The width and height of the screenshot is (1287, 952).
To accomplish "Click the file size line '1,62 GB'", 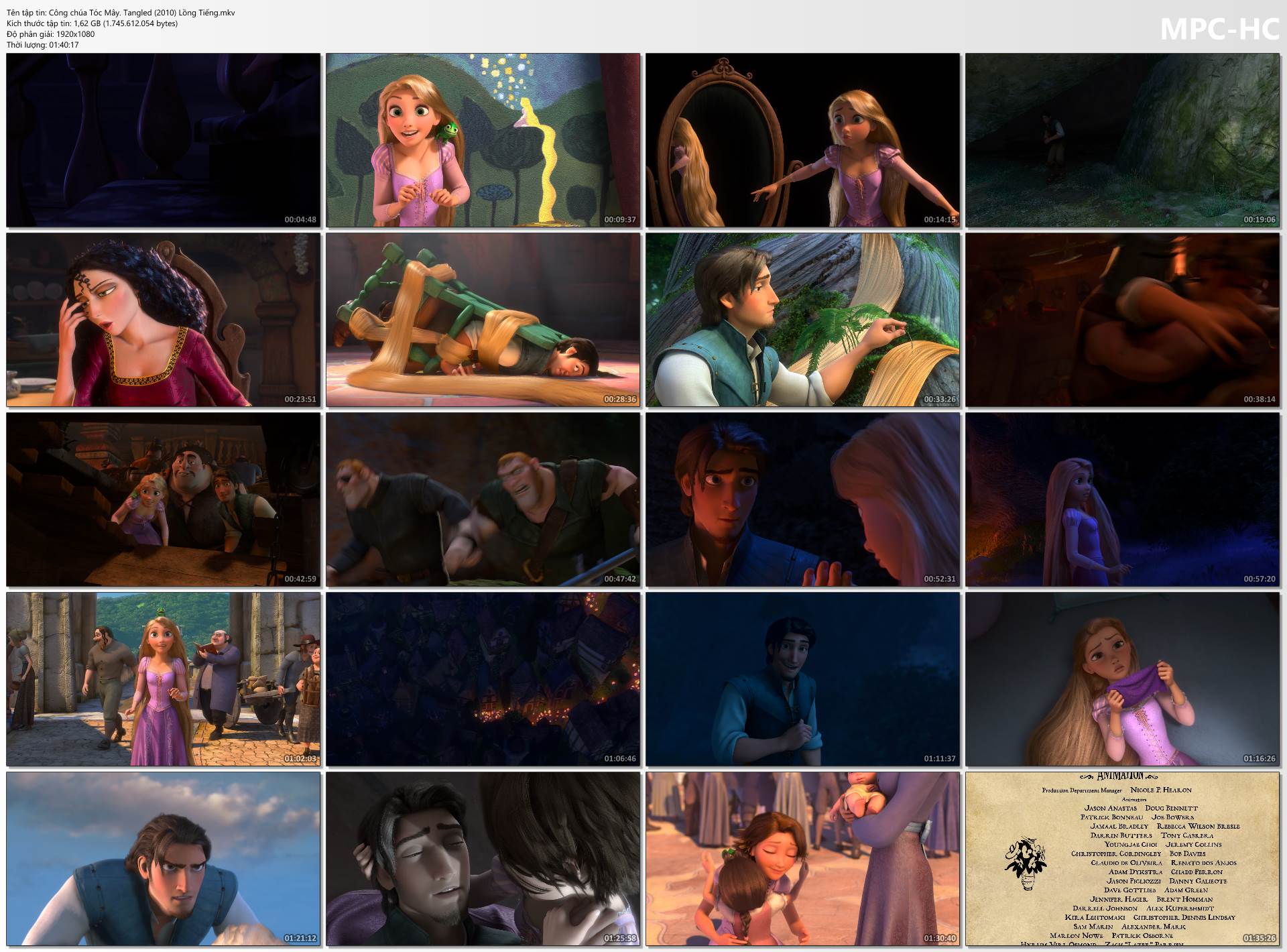I will (93, 23).
